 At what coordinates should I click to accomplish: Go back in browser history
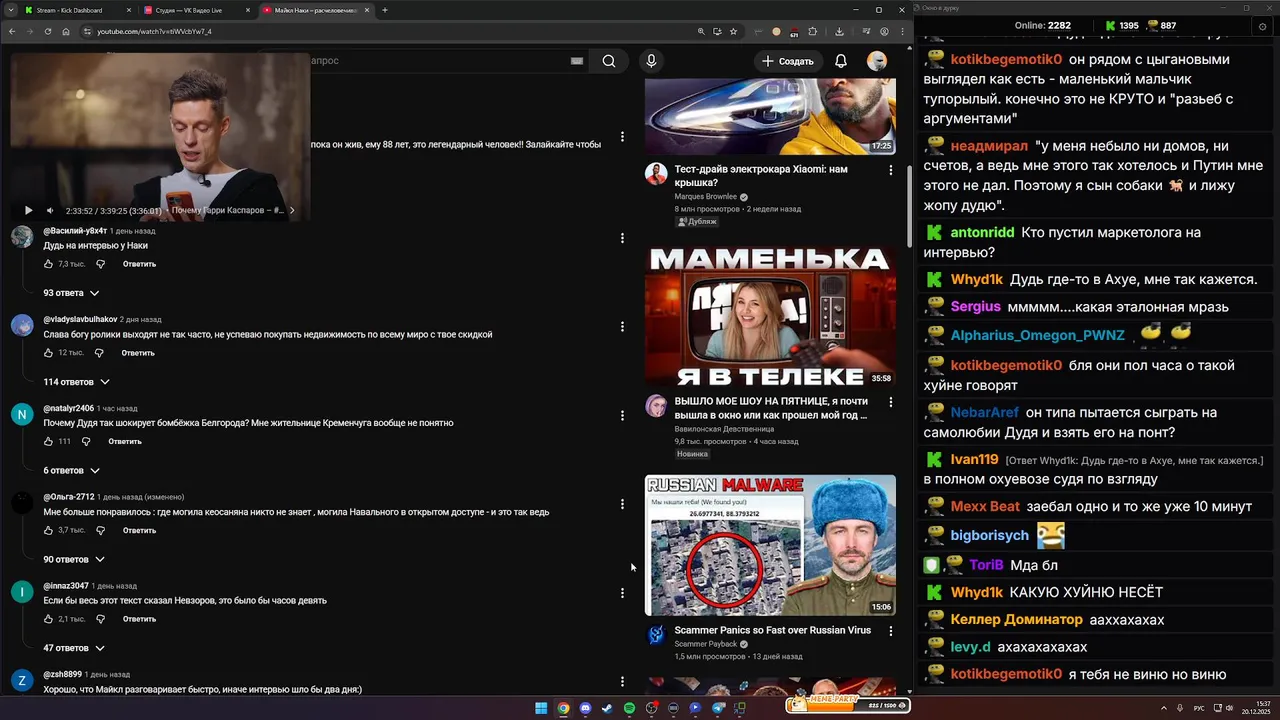click(x=11, y=31)
